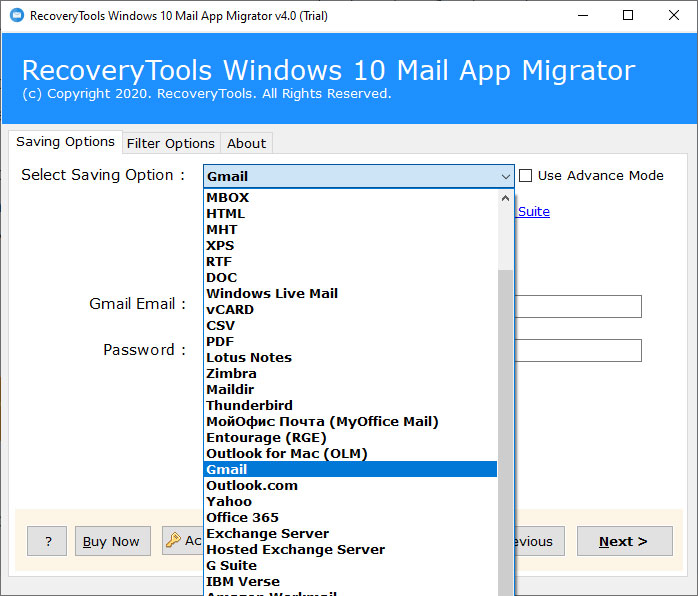This screenshot has width=698, height=596.
Task: Choose HTML from saving options list
Action: (x=351, y=214)
